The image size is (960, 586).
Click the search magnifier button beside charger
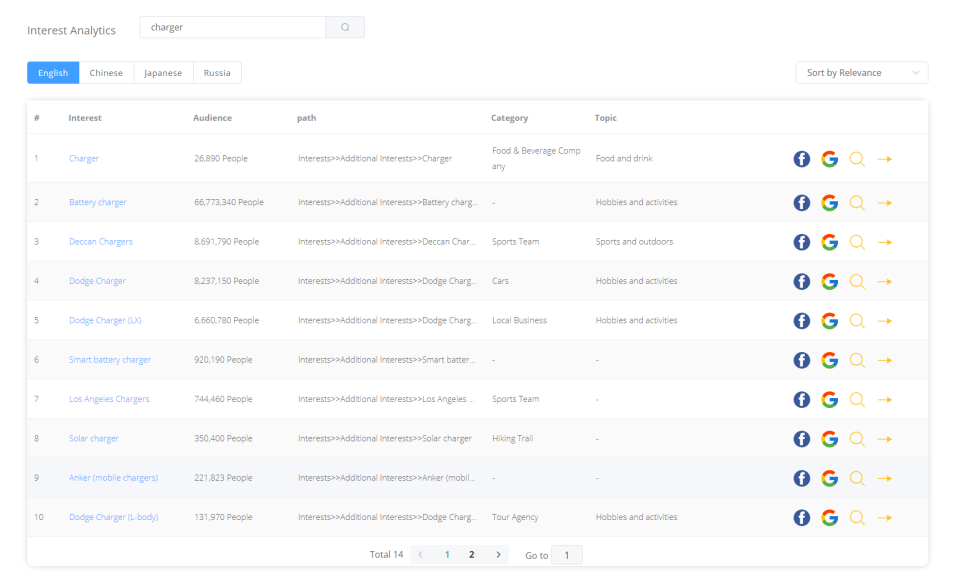coord(345,28)
